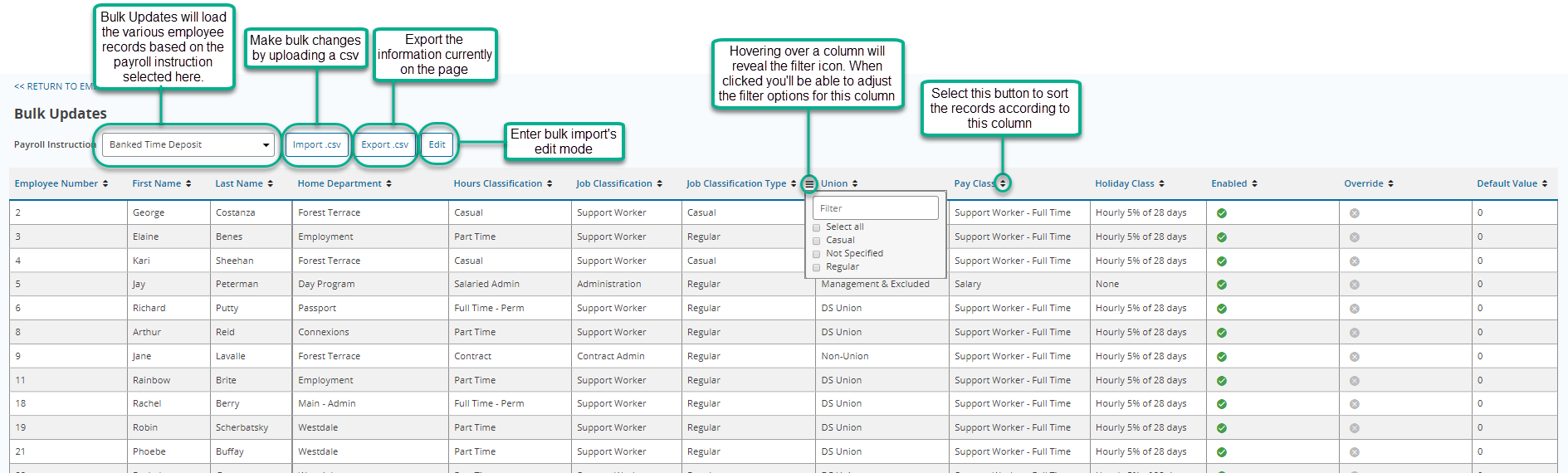This screenshot has width=1568, height=473.
Task: Select the 'Administration' job classification cell
Action: coord(627,285)
